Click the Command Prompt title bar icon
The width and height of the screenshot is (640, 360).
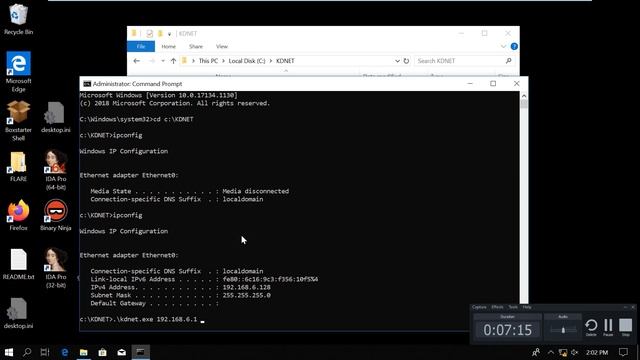(x=87, y=84)
